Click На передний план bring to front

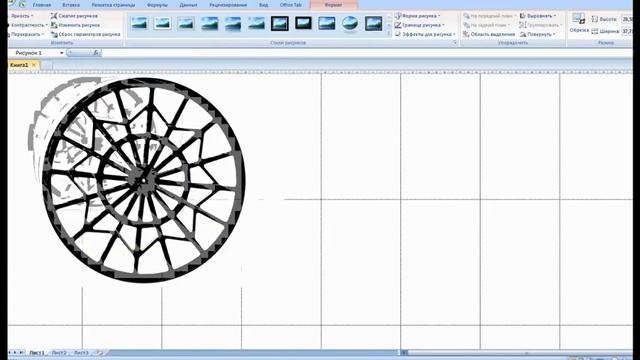coord(489,16)
